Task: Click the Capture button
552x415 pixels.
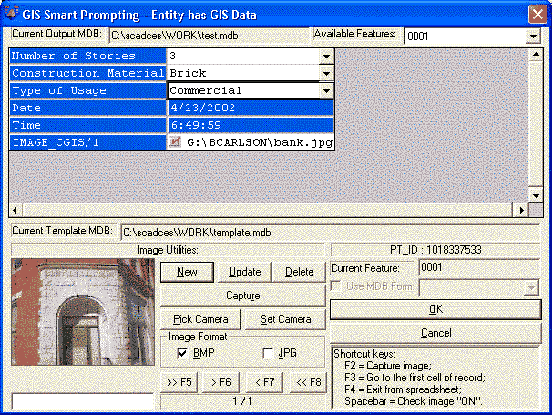Action: (243, 295)
